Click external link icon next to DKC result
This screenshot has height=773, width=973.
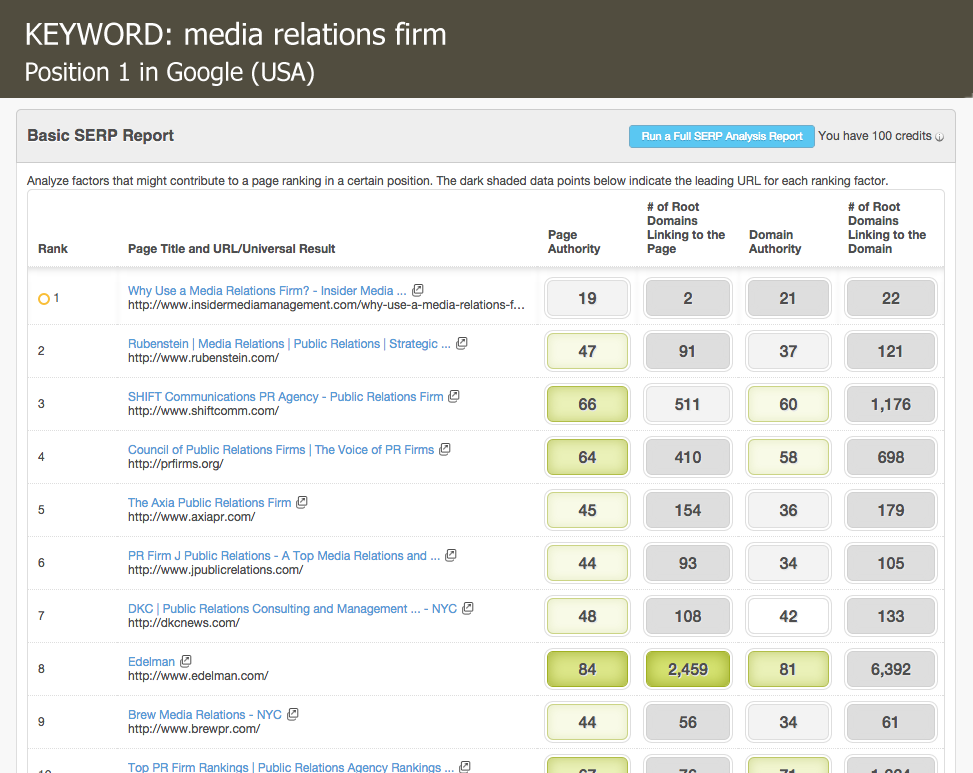click(x=468, y=608)
